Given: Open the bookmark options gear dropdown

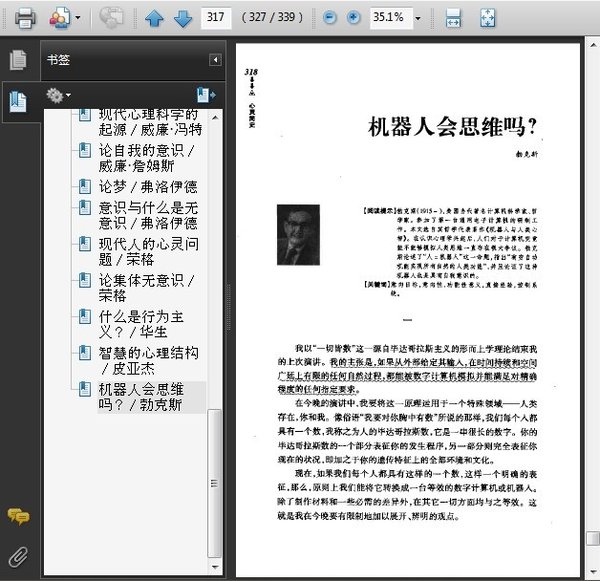Looking at the screenshot, I should coord(59,95).
